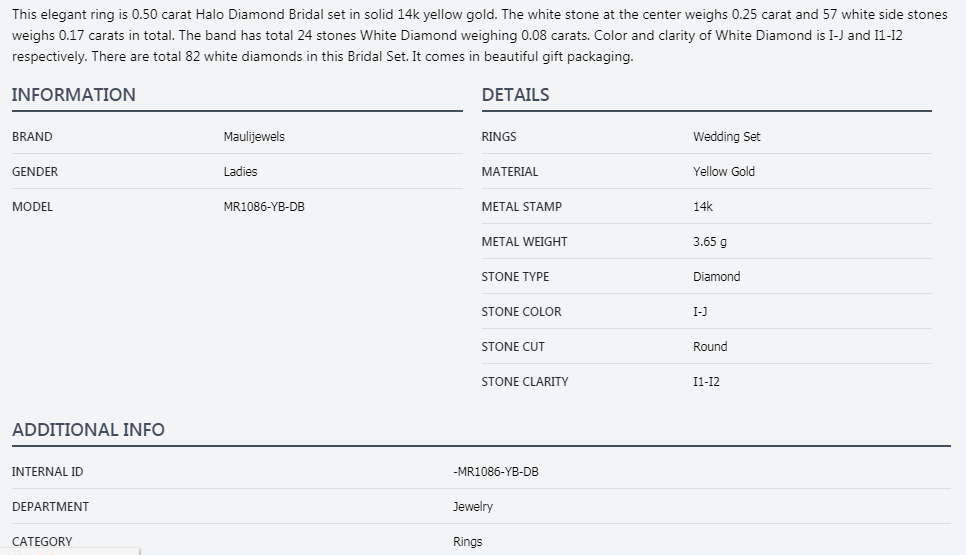Click the Rings category value
This screenshot has height=555, width=966.
[467, 542]
